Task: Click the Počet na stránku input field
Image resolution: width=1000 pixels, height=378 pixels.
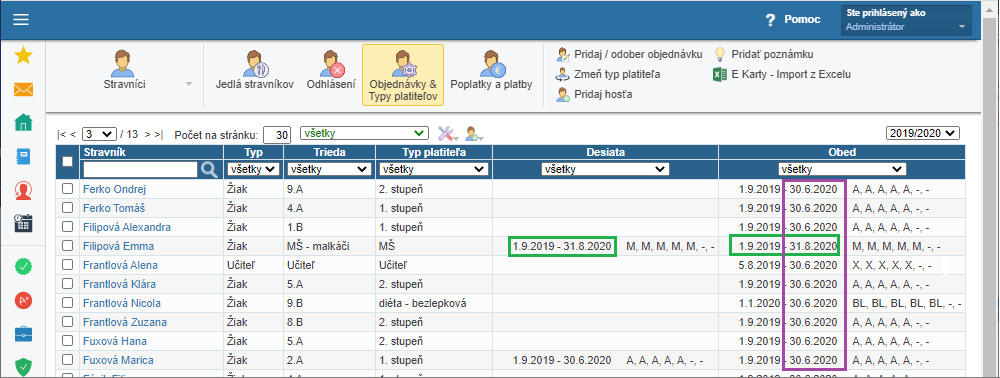Action: [x=277, y=134]
